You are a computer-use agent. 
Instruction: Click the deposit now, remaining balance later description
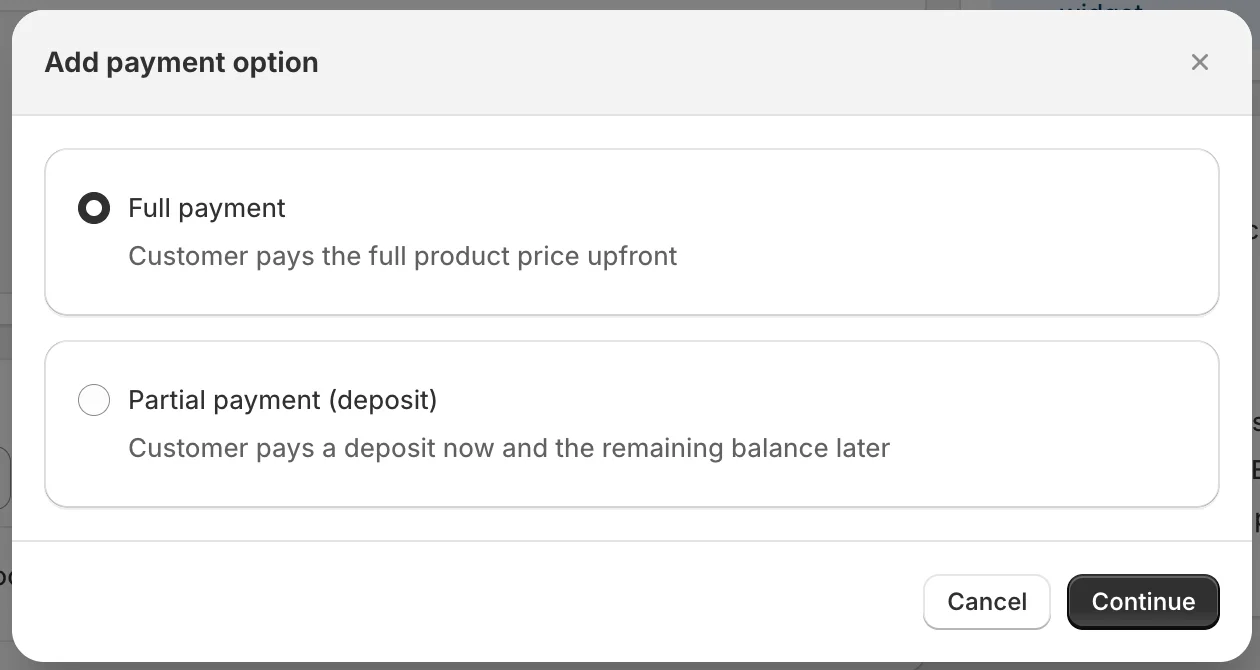point(509,448)
